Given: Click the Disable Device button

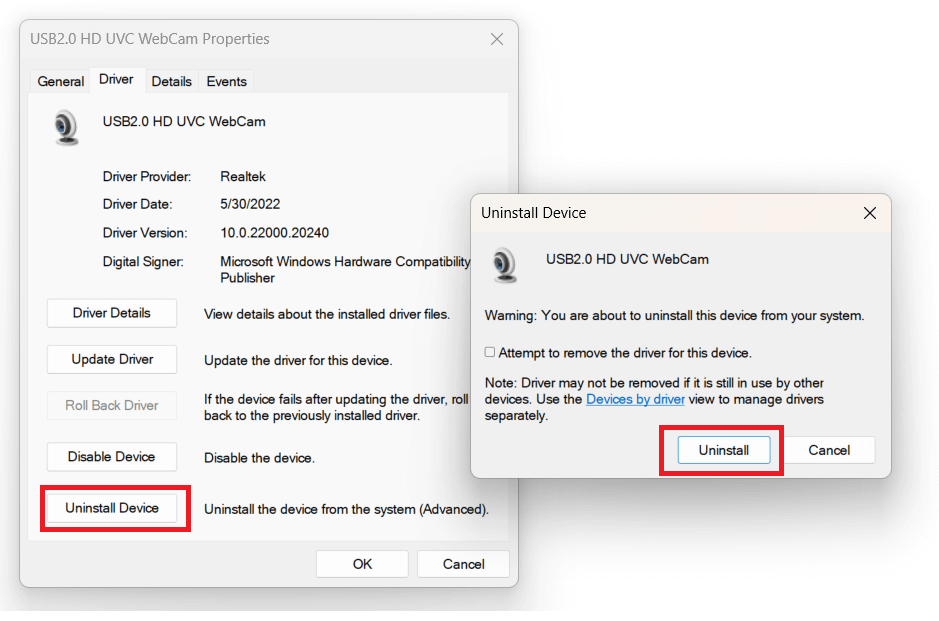Looking at the screenshot, I should 112,457.
